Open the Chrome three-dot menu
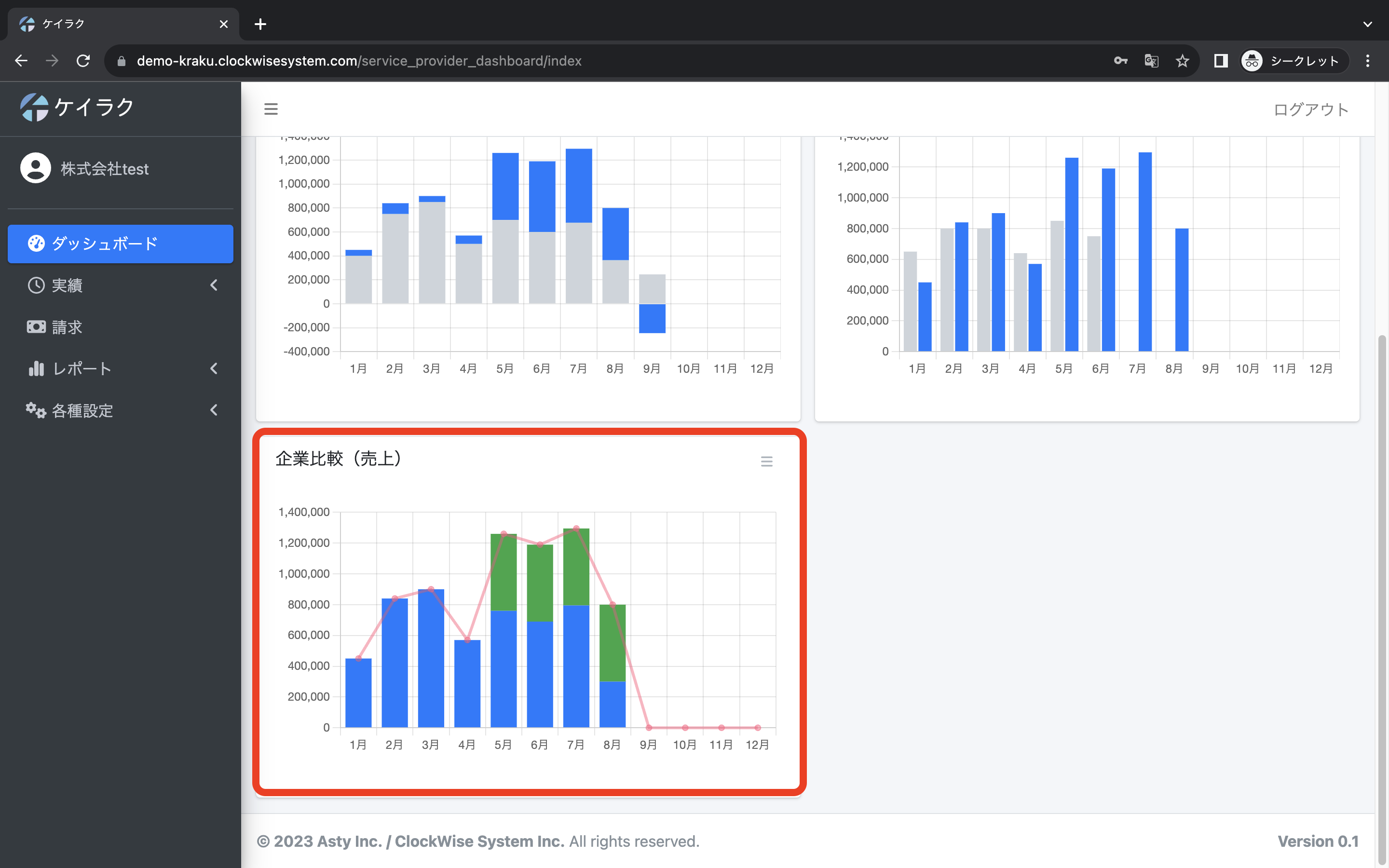This screenshot has height=868, width=1389. click(1368, 61)
